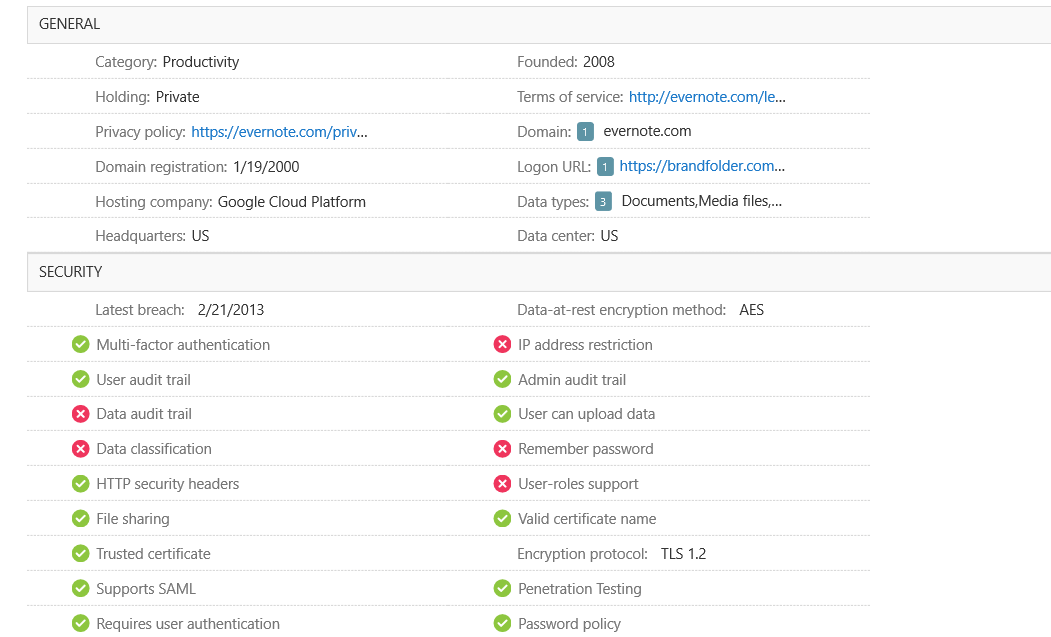Click the User-roles support label
The width and height of the screenshot is (1051, 637).
578,484
